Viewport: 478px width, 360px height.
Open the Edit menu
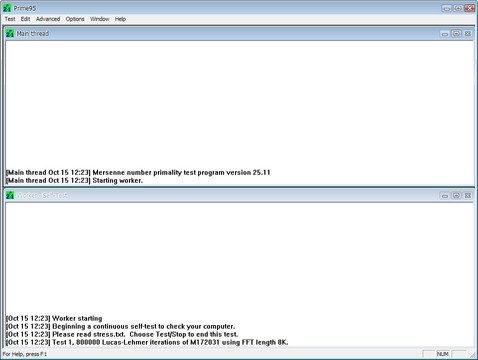pyautogui.click(x=25, y=19)
